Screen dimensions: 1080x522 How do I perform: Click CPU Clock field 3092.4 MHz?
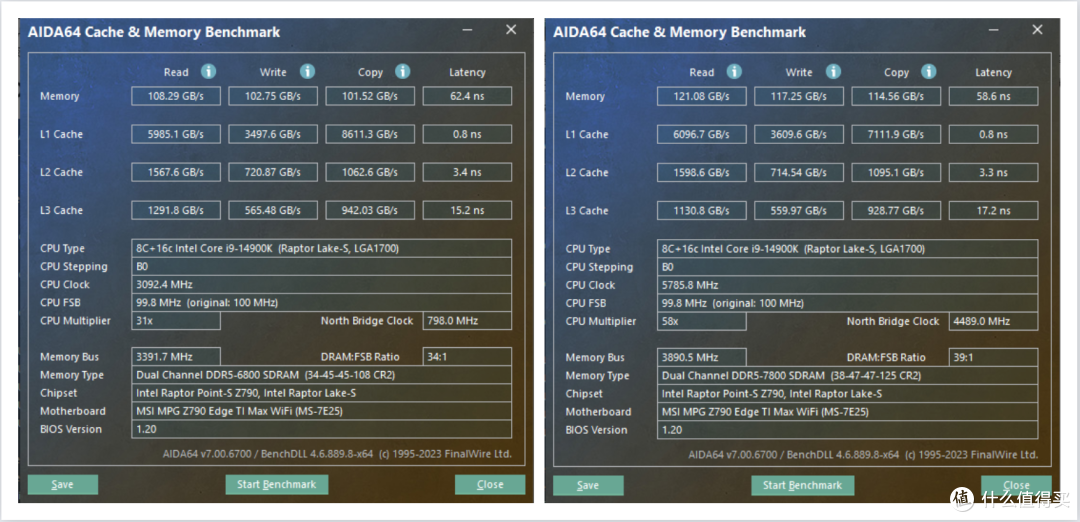pos(322,284)
